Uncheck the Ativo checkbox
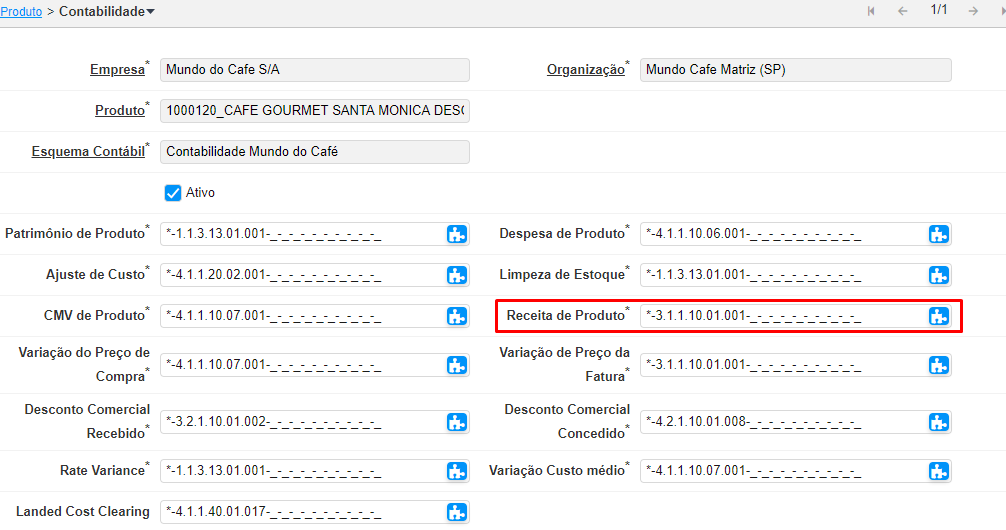 pyautogui.click(x=173, y=193)
